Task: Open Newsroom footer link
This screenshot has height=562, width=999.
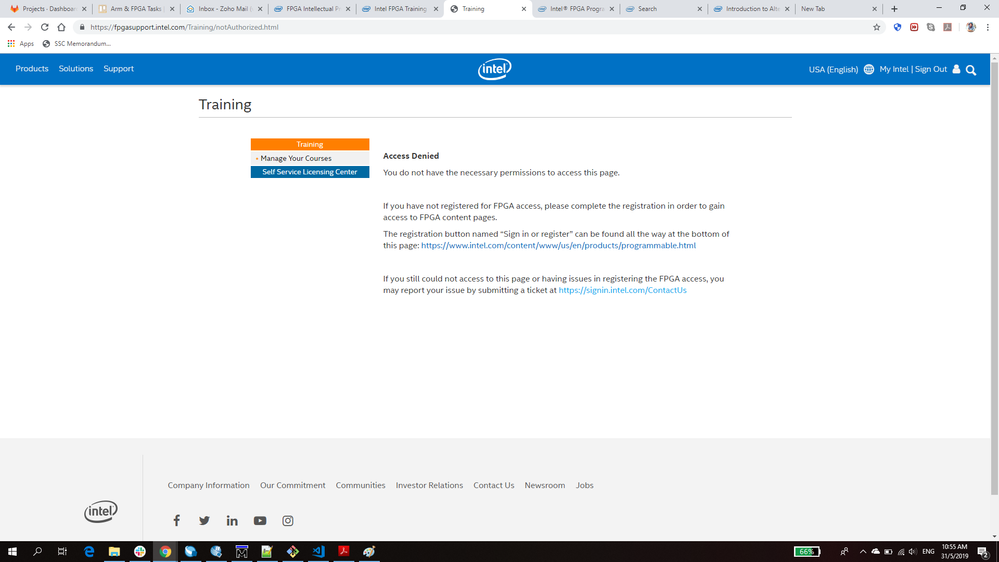Action: (545, 486)
